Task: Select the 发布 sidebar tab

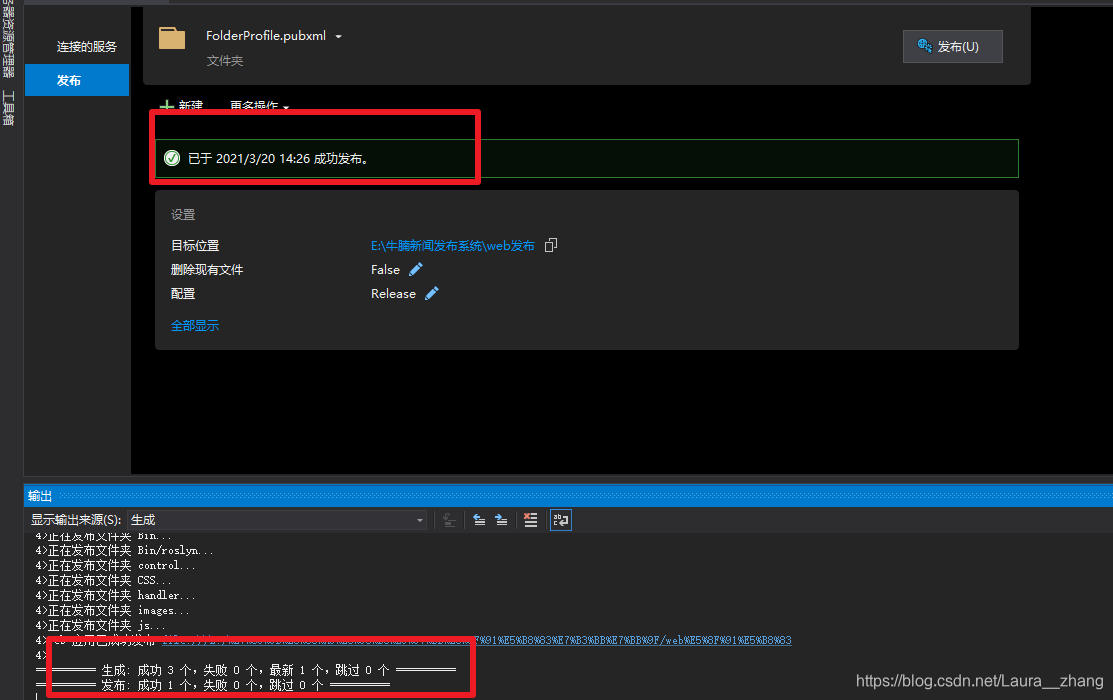Action: pyautogui.click(x=77, y=80)
